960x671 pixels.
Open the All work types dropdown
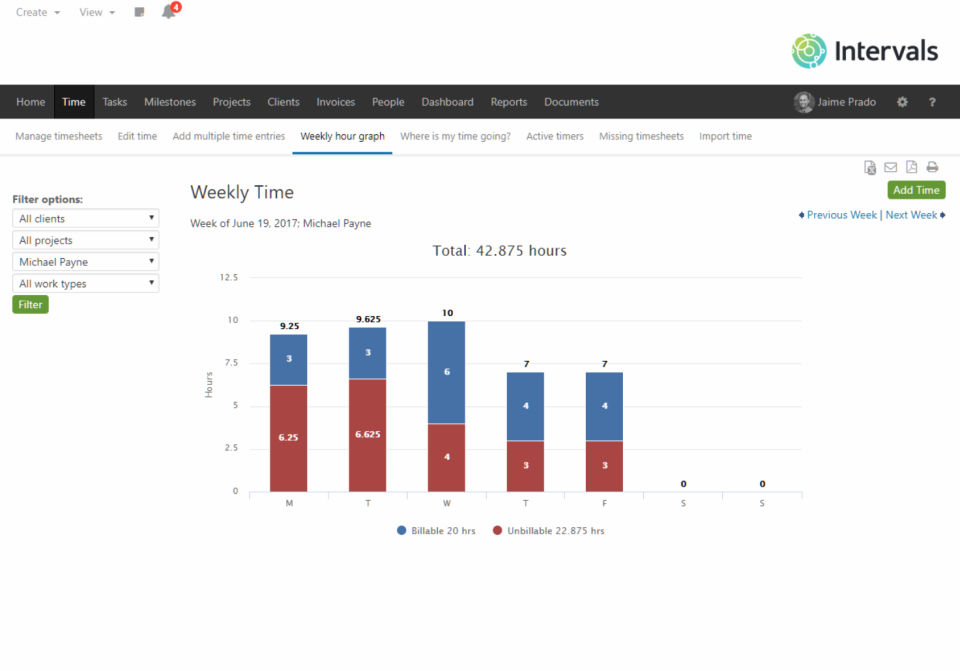(86, 284)
